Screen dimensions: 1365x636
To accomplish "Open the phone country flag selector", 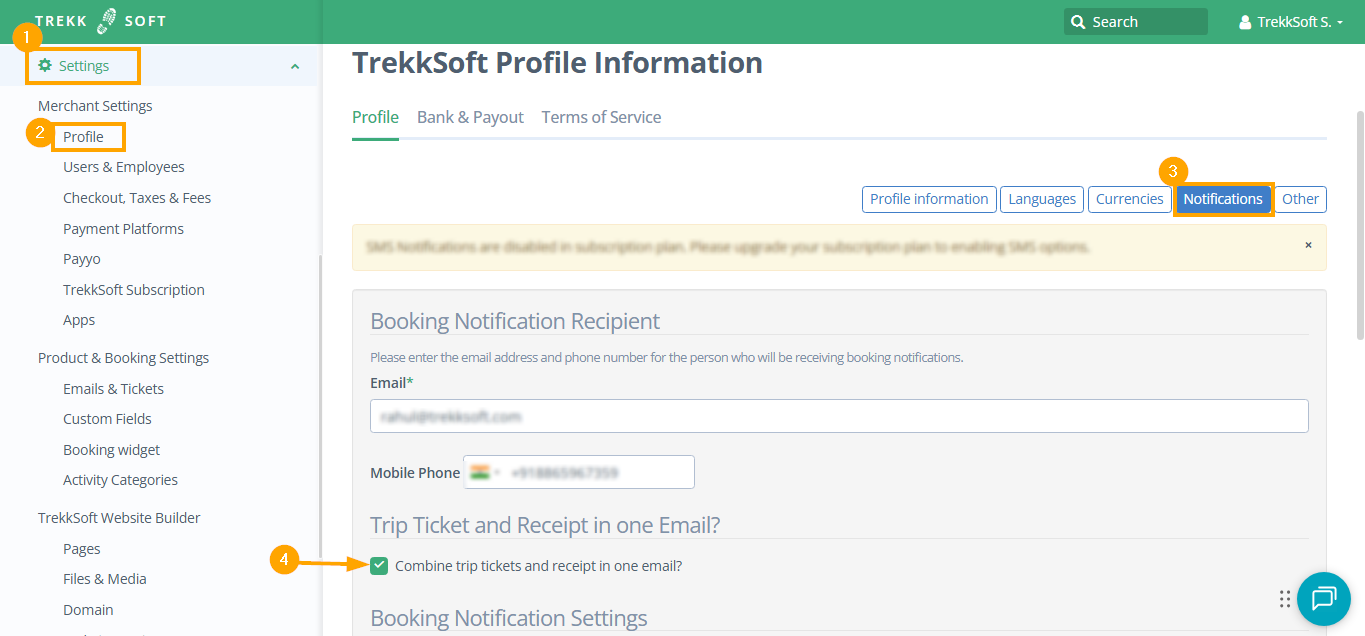I will click(485, 472).
